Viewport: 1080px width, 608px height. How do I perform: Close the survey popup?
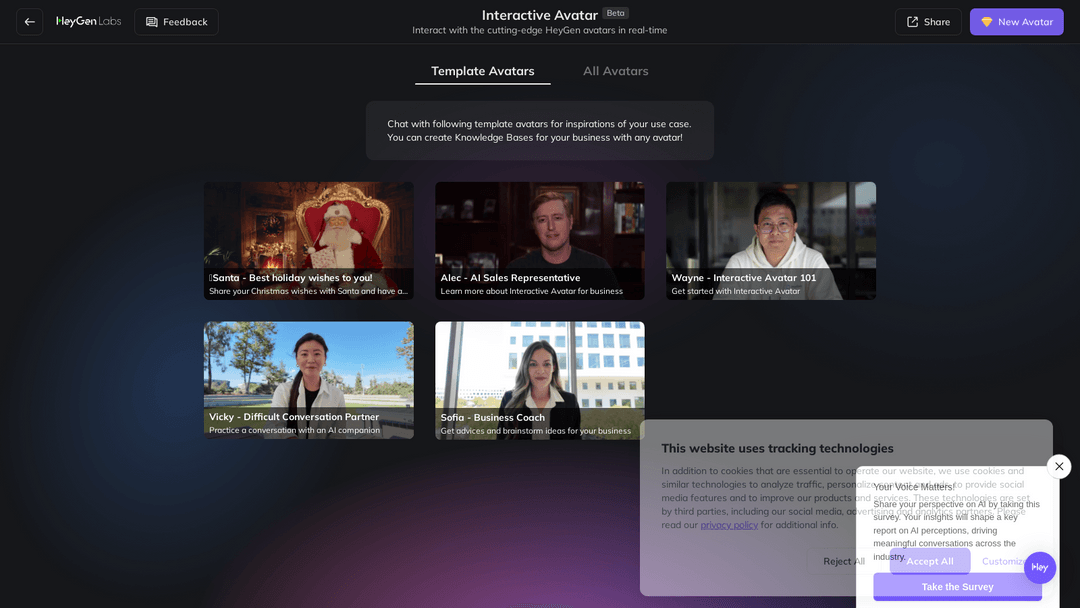1059,466
